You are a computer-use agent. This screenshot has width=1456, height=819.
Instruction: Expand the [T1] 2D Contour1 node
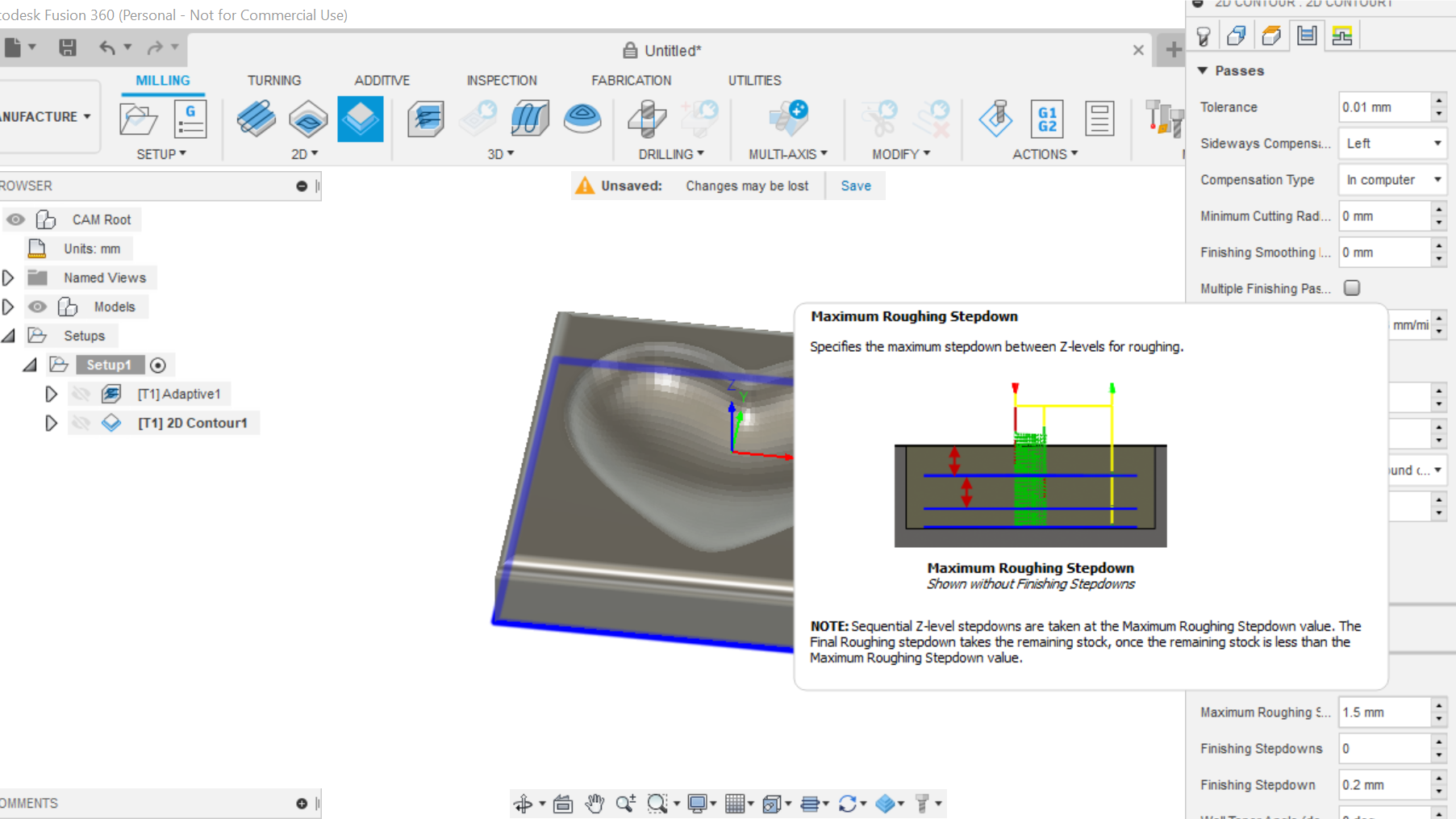point(51,423)
